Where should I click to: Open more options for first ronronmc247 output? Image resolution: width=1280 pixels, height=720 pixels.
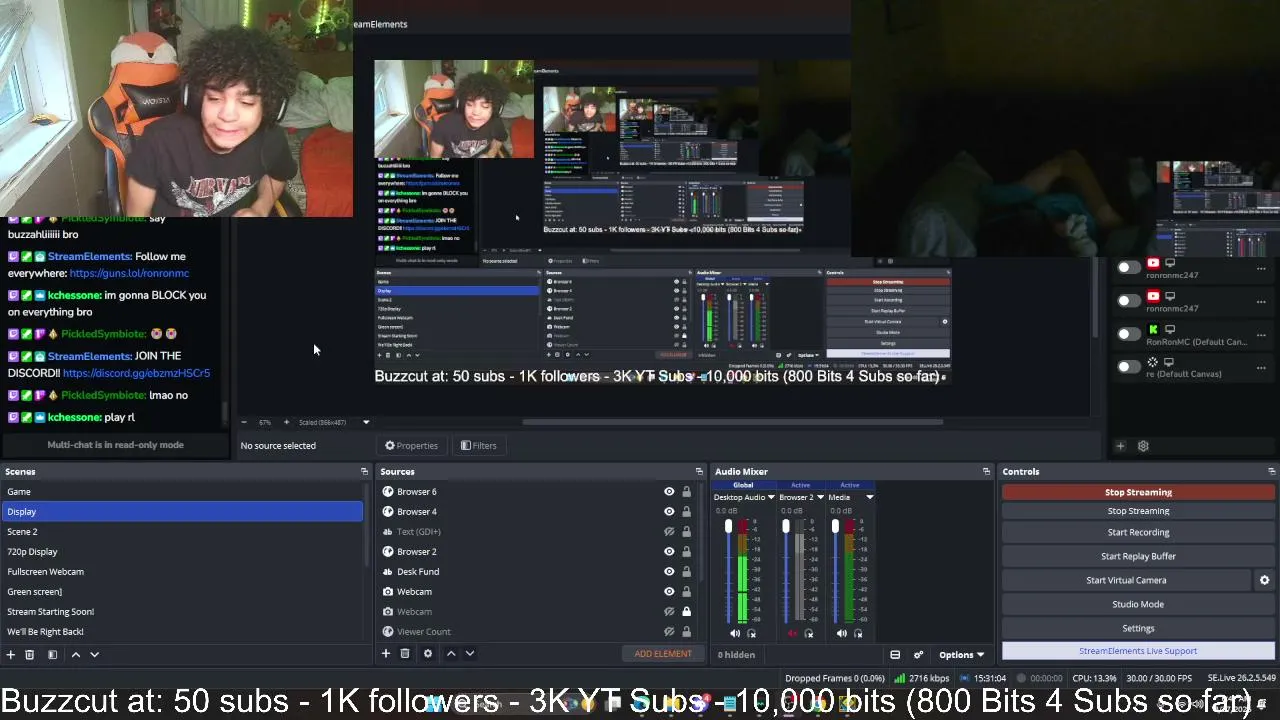pos(1261,269)
